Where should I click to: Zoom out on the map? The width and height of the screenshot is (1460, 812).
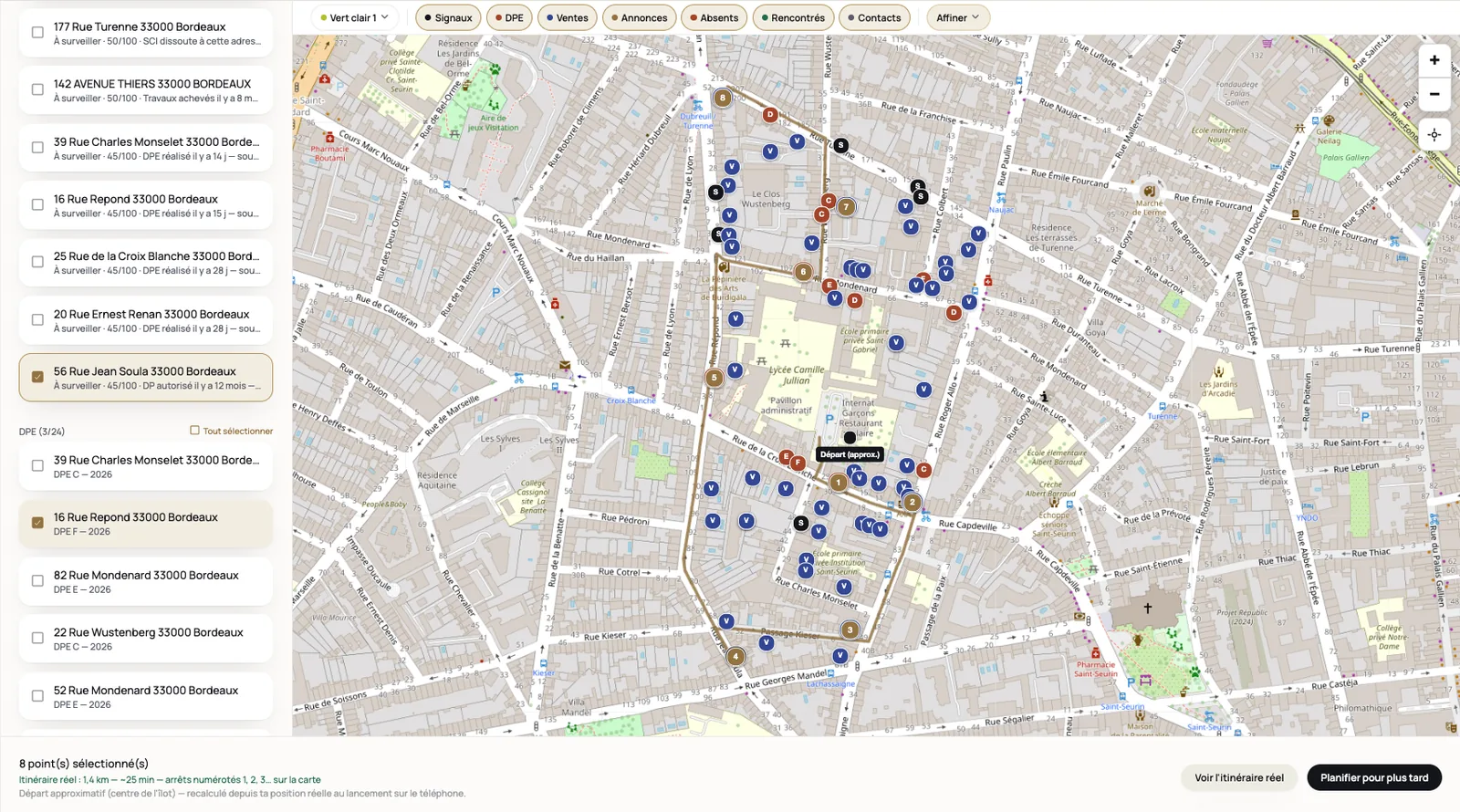click(1434, 94)
